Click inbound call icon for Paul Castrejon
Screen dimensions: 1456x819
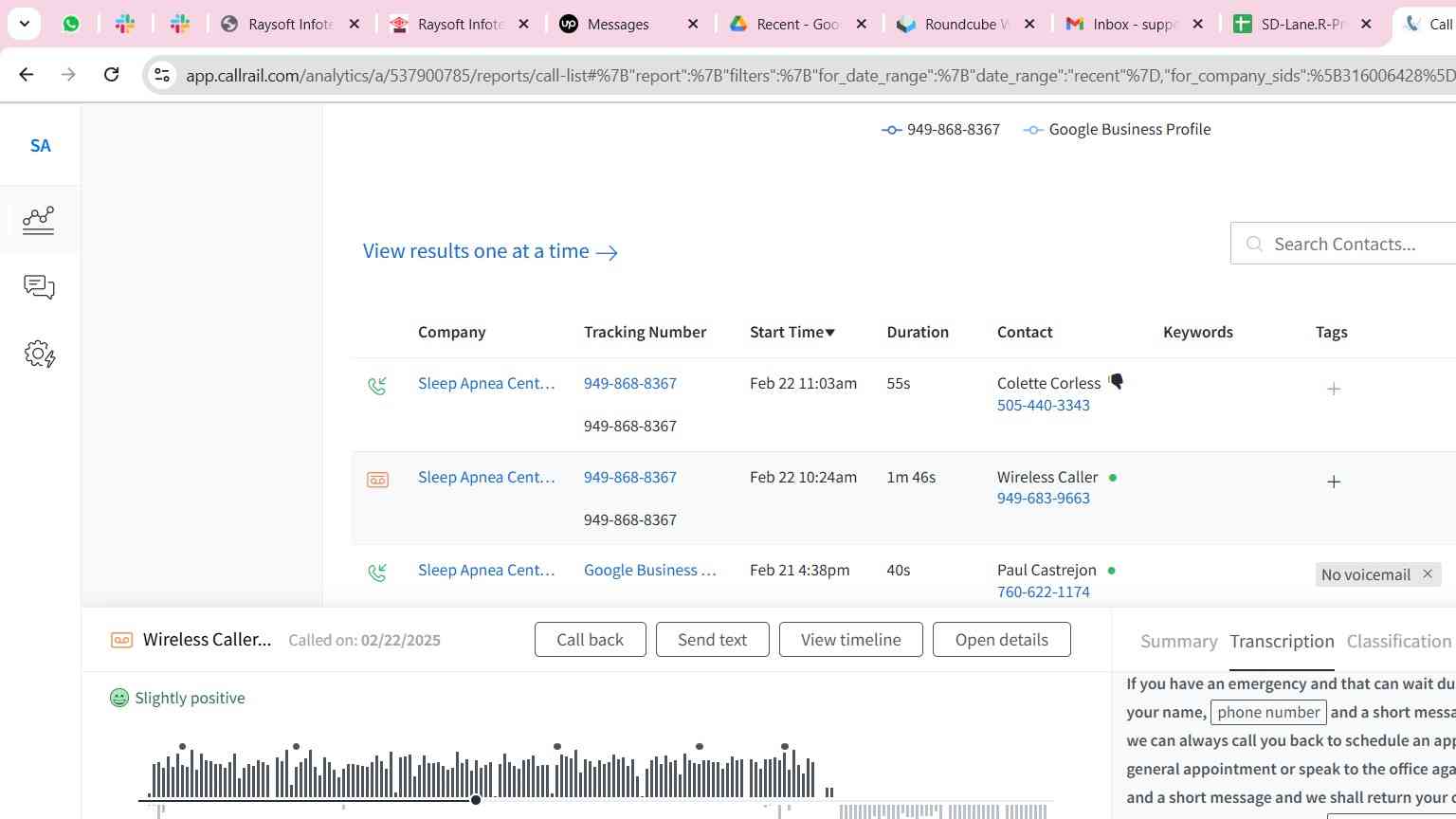pyautogui.click(x=377, y=573)
